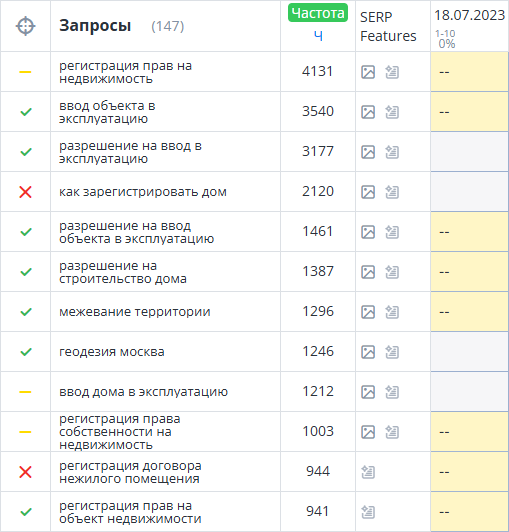This screenshot has height=532, width=509.
Task: Select query регистрация права собственности на недвижимость
Action: click(x=120, y=432)
